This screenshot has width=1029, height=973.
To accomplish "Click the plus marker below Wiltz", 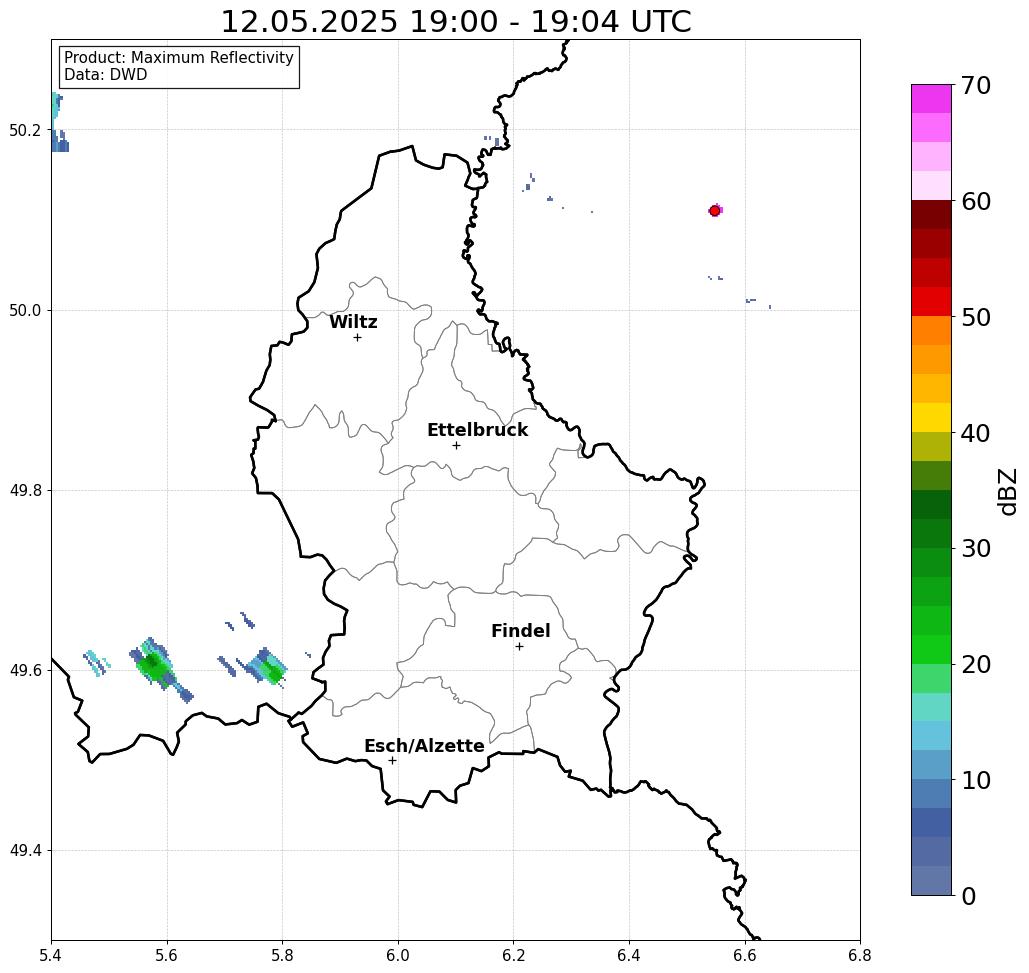I will pos(358,338).
